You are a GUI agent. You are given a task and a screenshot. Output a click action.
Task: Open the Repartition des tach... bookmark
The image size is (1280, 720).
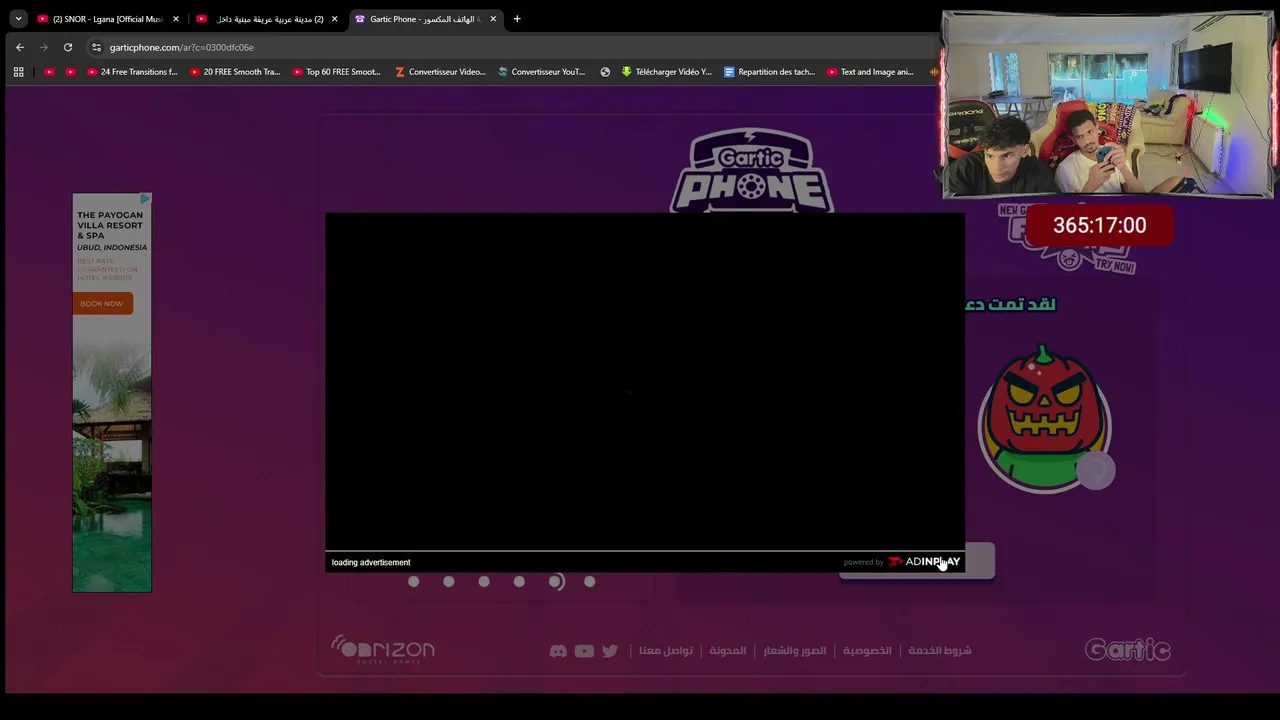[769, 72]
